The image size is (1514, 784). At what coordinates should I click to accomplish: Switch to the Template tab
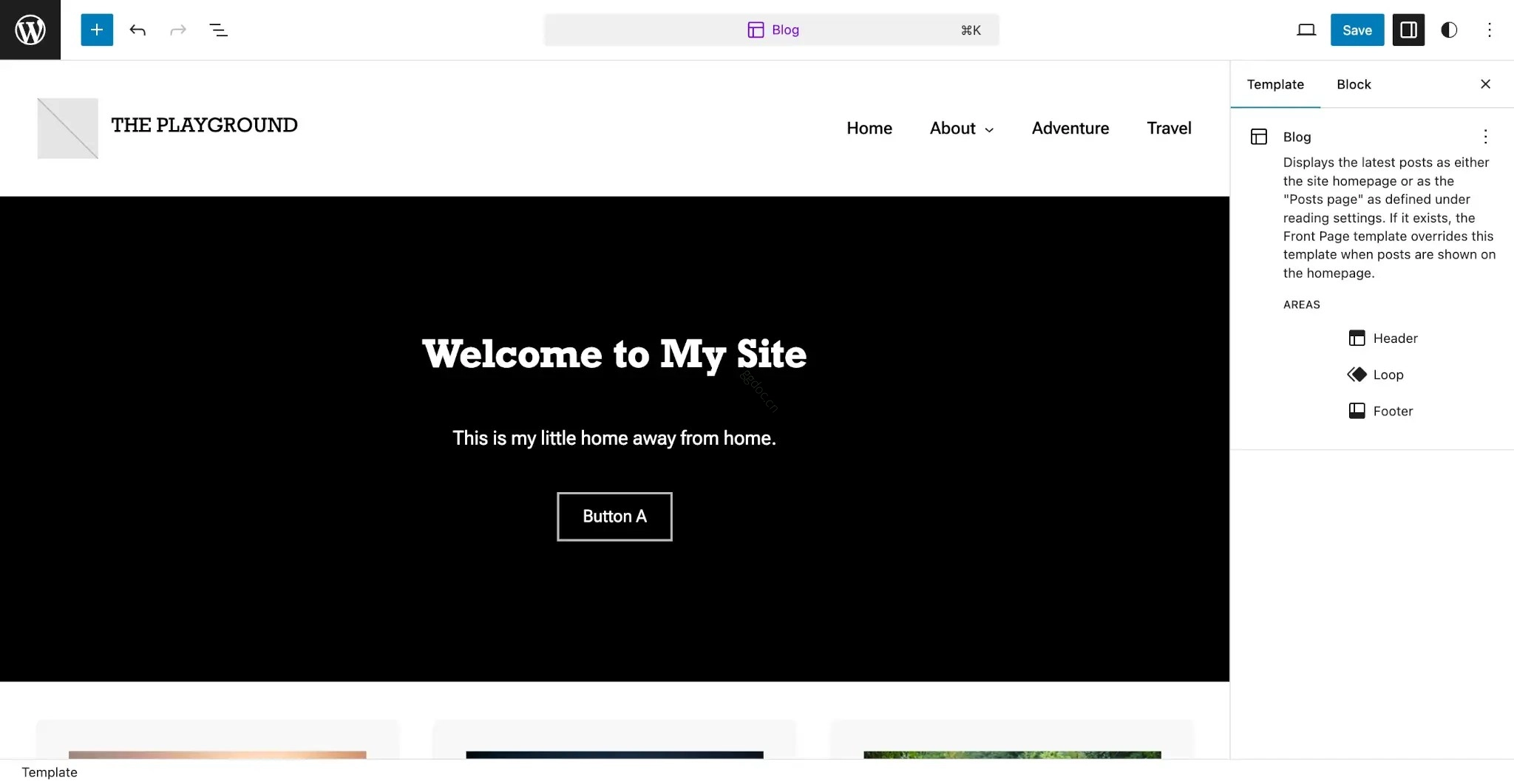1275,84
